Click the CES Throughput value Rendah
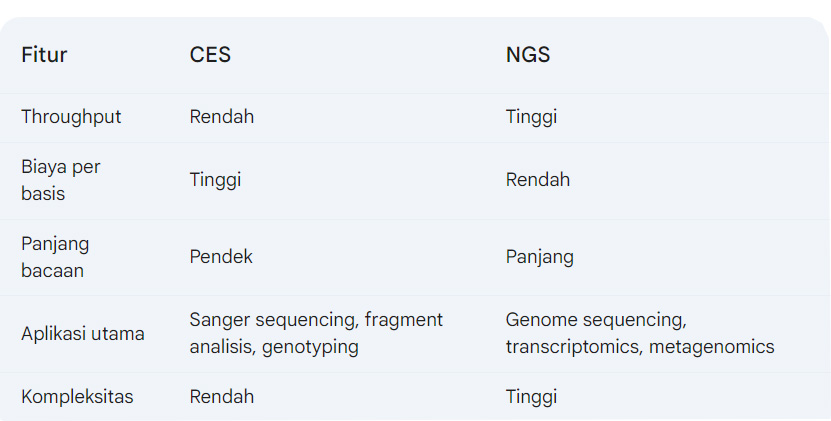Screen dimensions: 831x421 coord(222,117)
